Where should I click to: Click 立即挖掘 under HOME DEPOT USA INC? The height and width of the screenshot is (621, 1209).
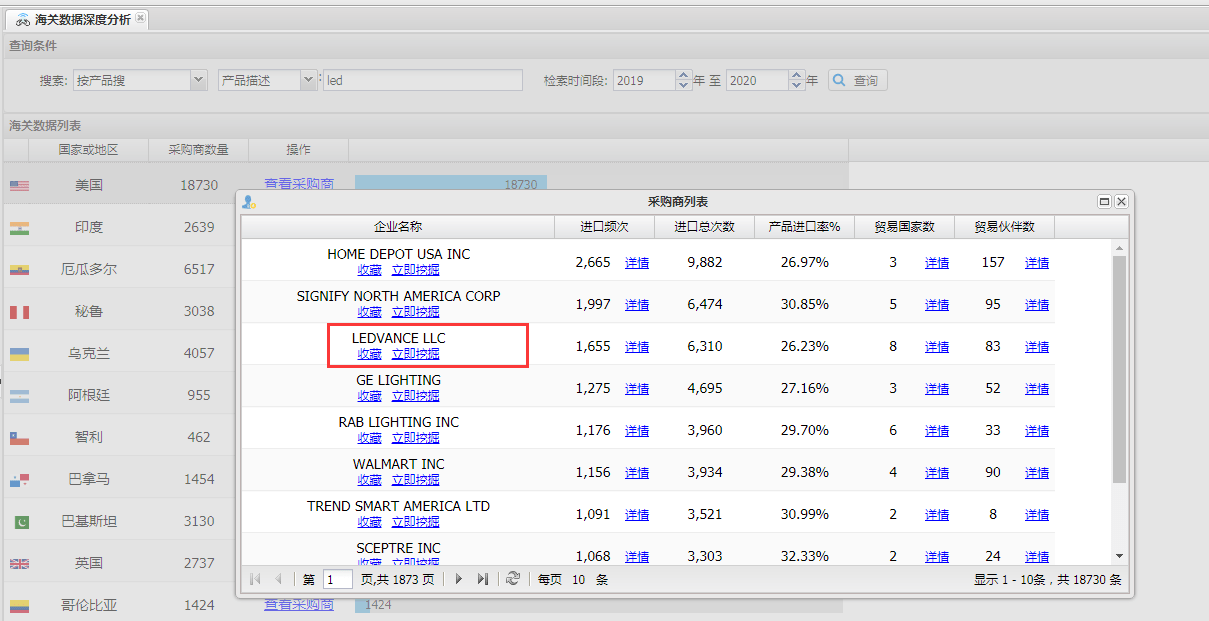[x=415, y=269]
